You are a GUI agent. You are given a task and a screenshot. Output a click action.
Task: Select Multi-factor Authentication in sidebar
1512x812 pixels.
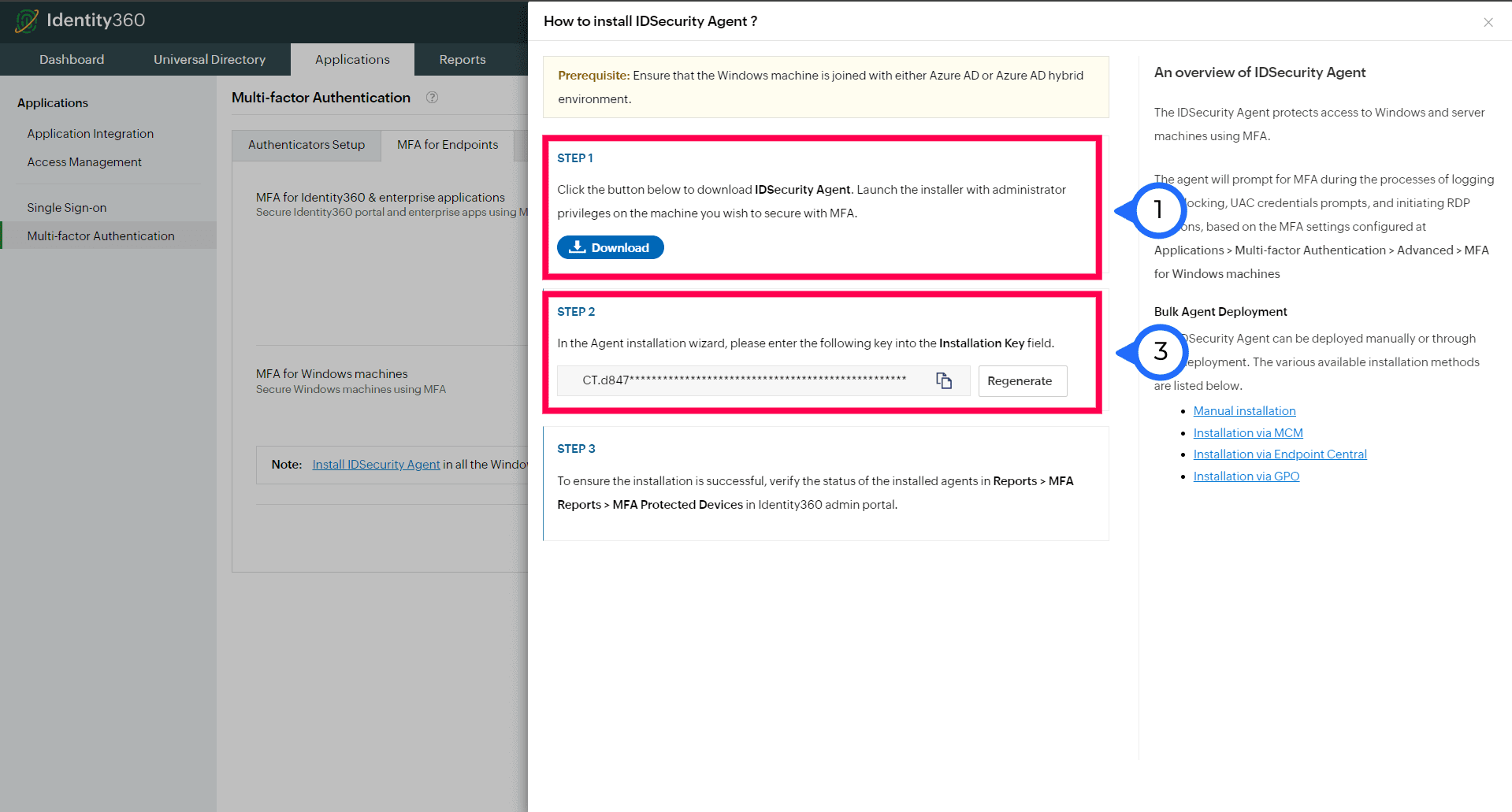[x=109, y=235]
